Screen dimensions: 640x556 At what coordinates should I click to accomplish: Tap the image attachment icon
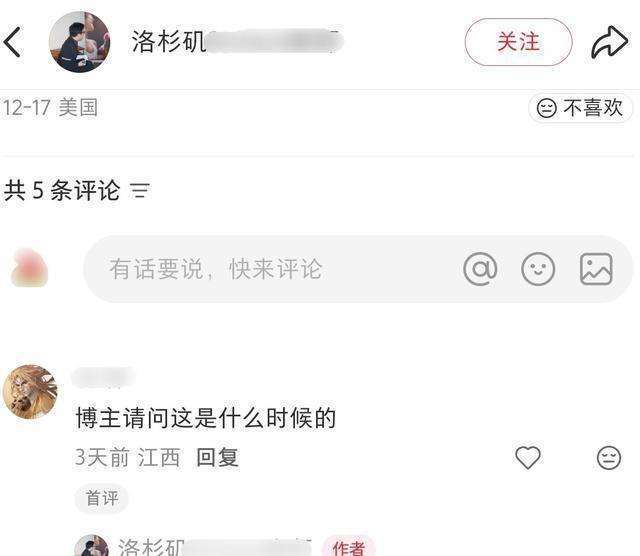[596, 269]
